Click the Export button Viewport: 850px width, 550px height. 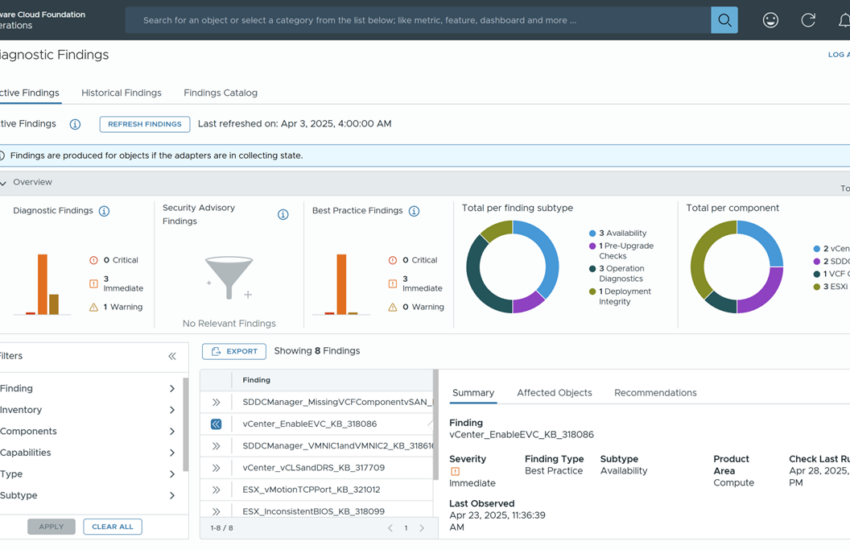coord(234,351)
